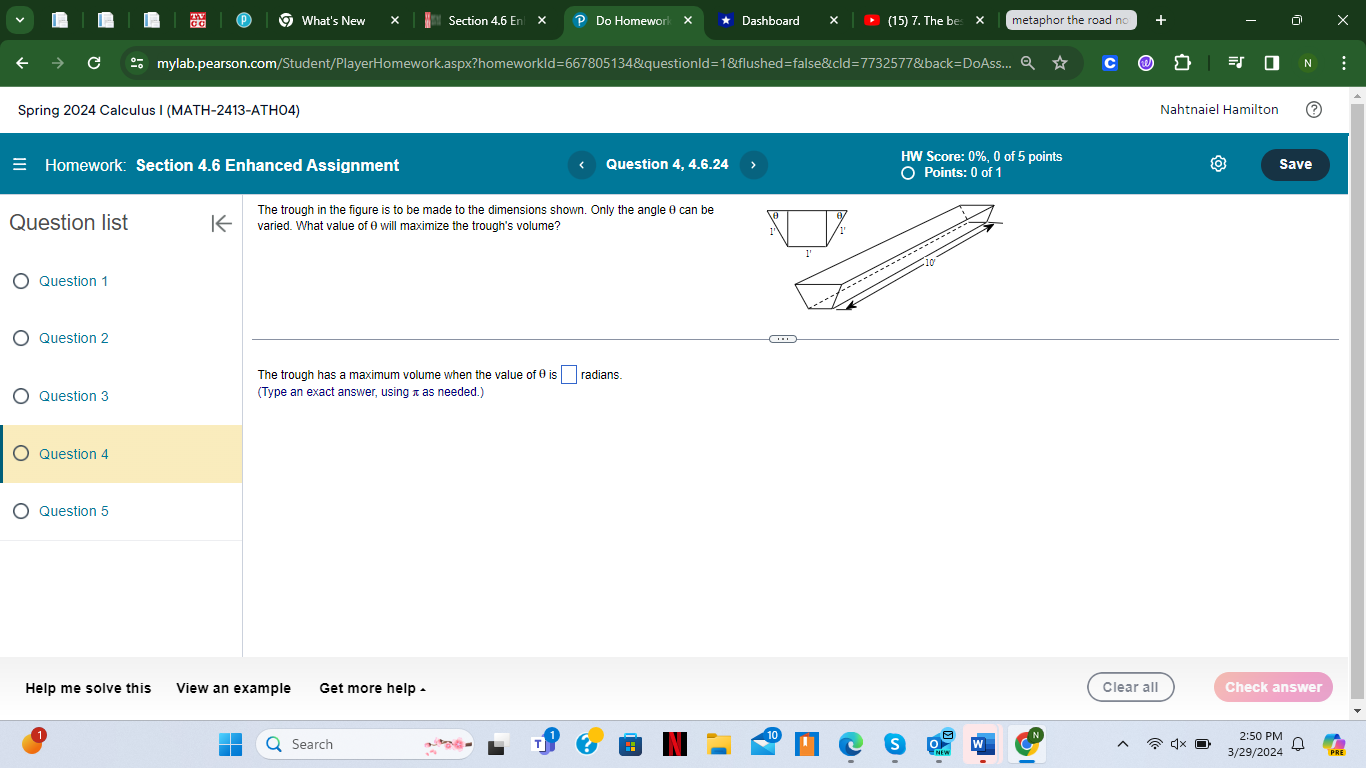
Task: Open Microsoft Edge from the taskbar
Action: [850, 744]
